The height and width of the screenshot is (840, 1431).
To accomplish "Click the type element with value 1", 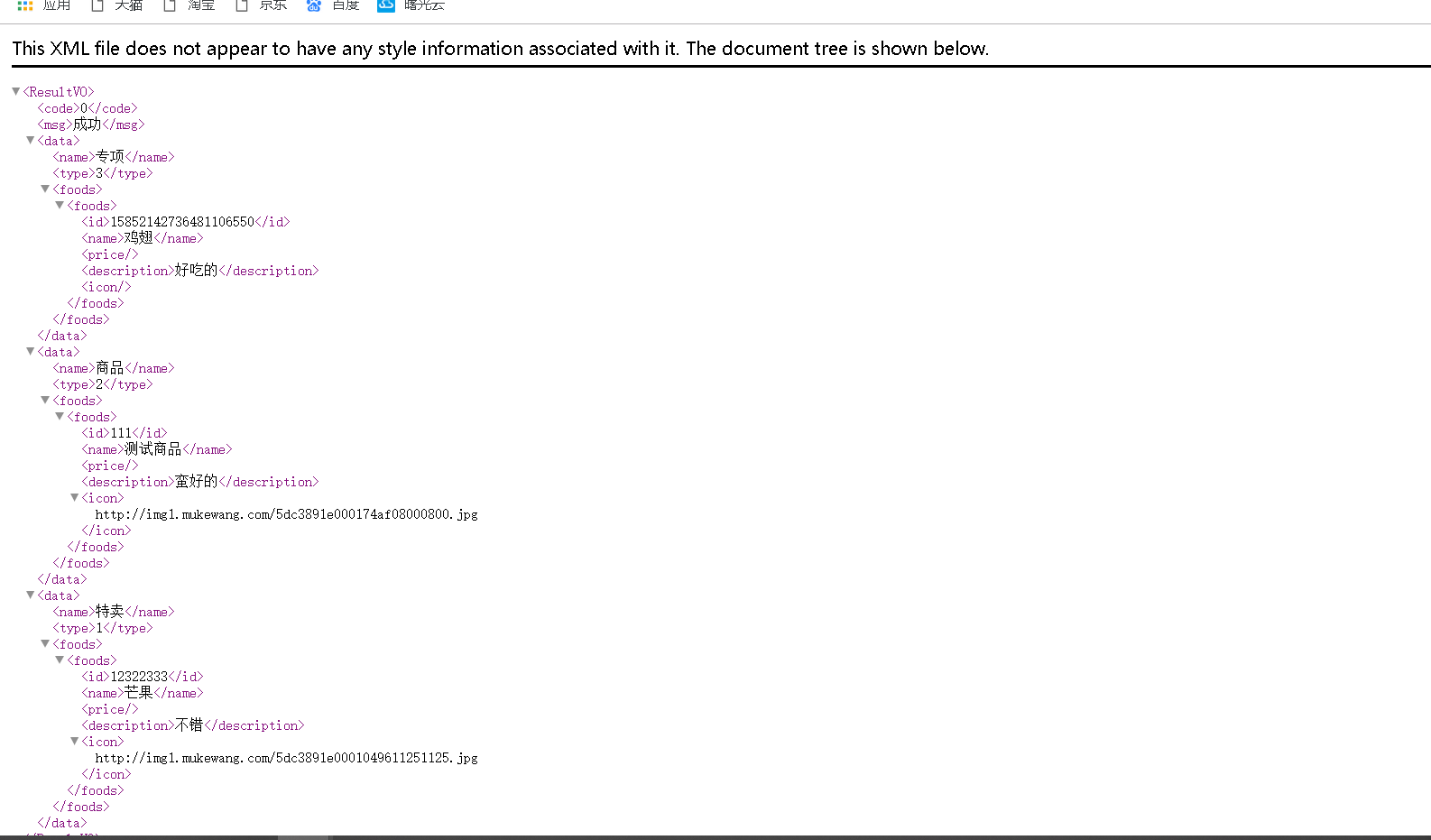I will coord(103,628).
